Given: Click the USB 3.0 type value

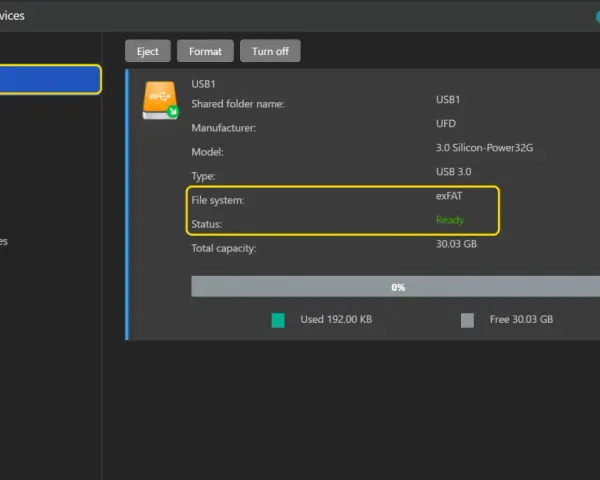Looking at the screenshot, I should tap(453, 171).
